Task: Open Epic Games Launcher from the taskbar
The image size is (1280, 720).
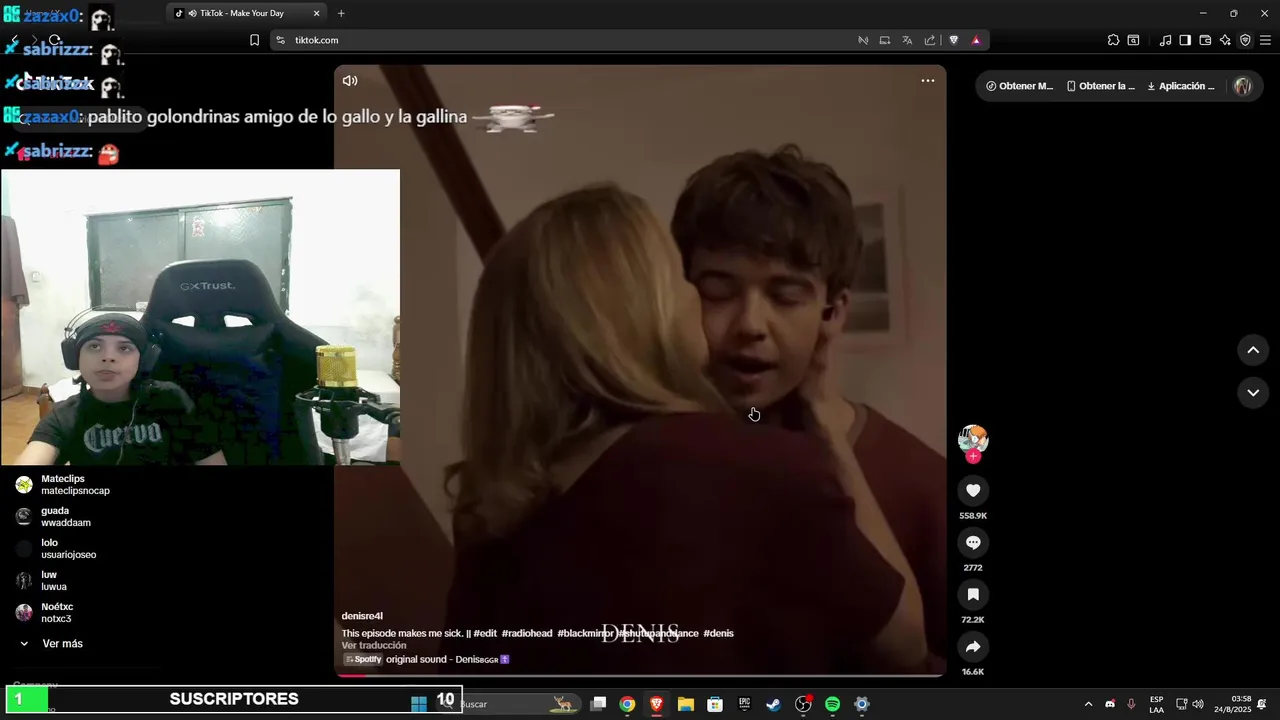Action: point(744,704)
